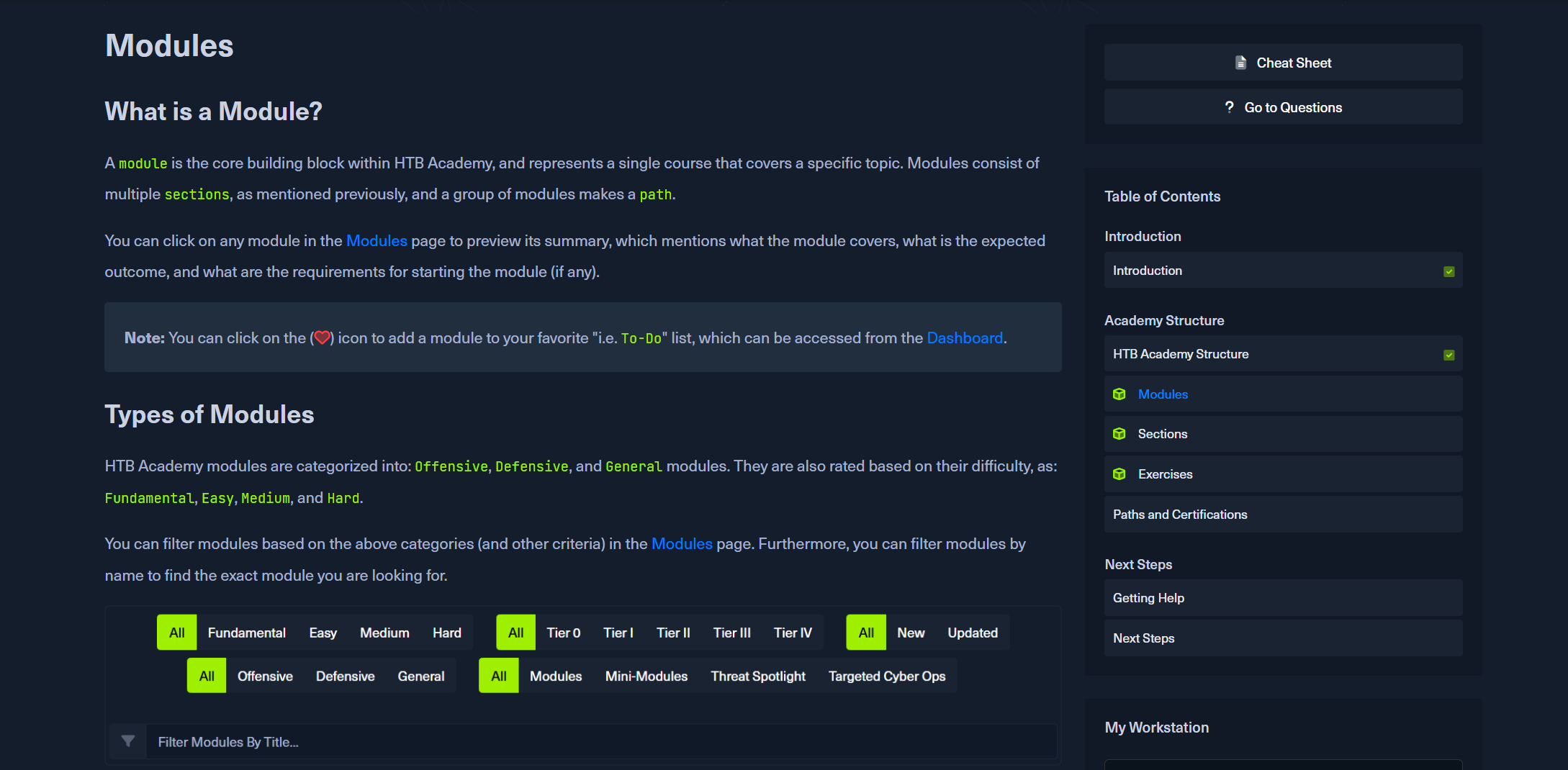Click the 'My Workstation' heading
1568x770 pixels.
click(1156, 728)
